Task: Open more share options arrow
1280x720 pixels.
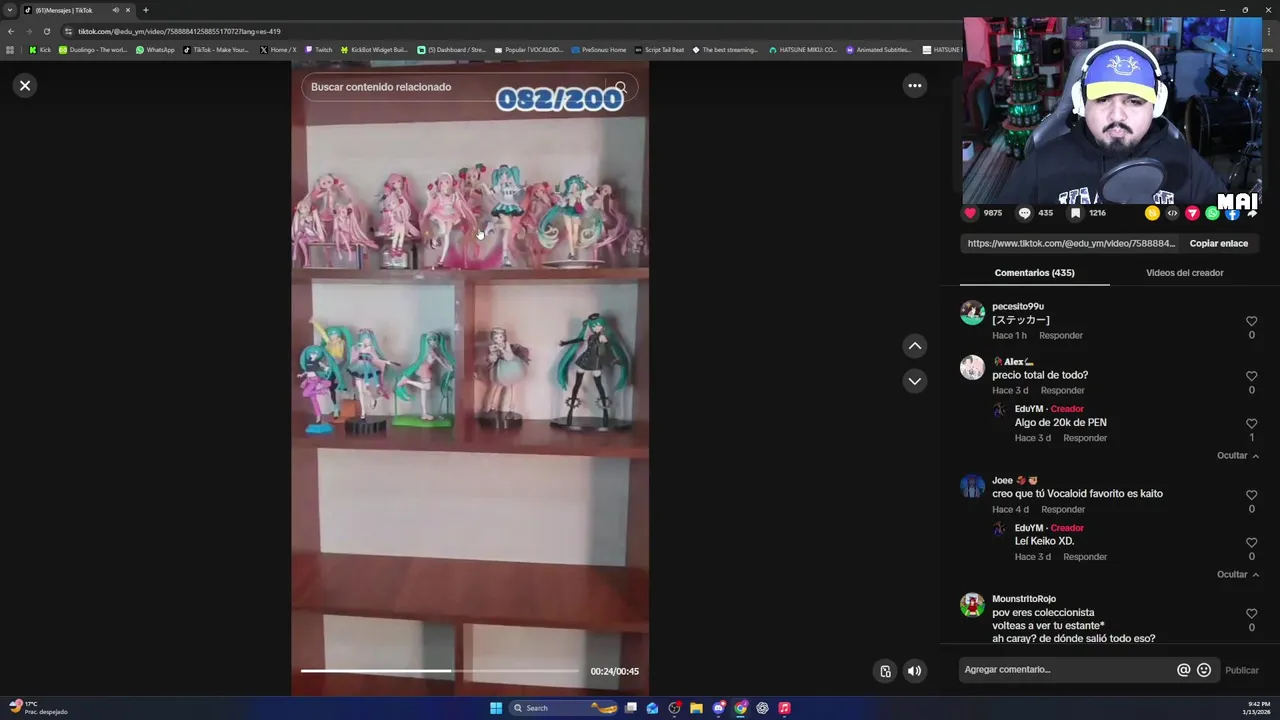Action: tap(1252, 213)
